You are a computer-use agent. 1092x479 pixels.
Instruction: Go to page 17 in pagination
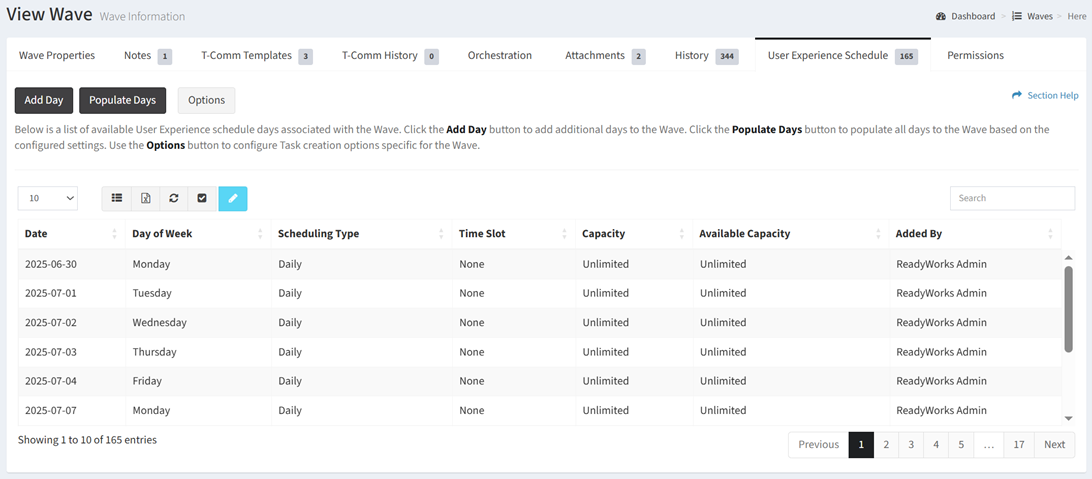pyautogui.click(x=1018, y=444)
